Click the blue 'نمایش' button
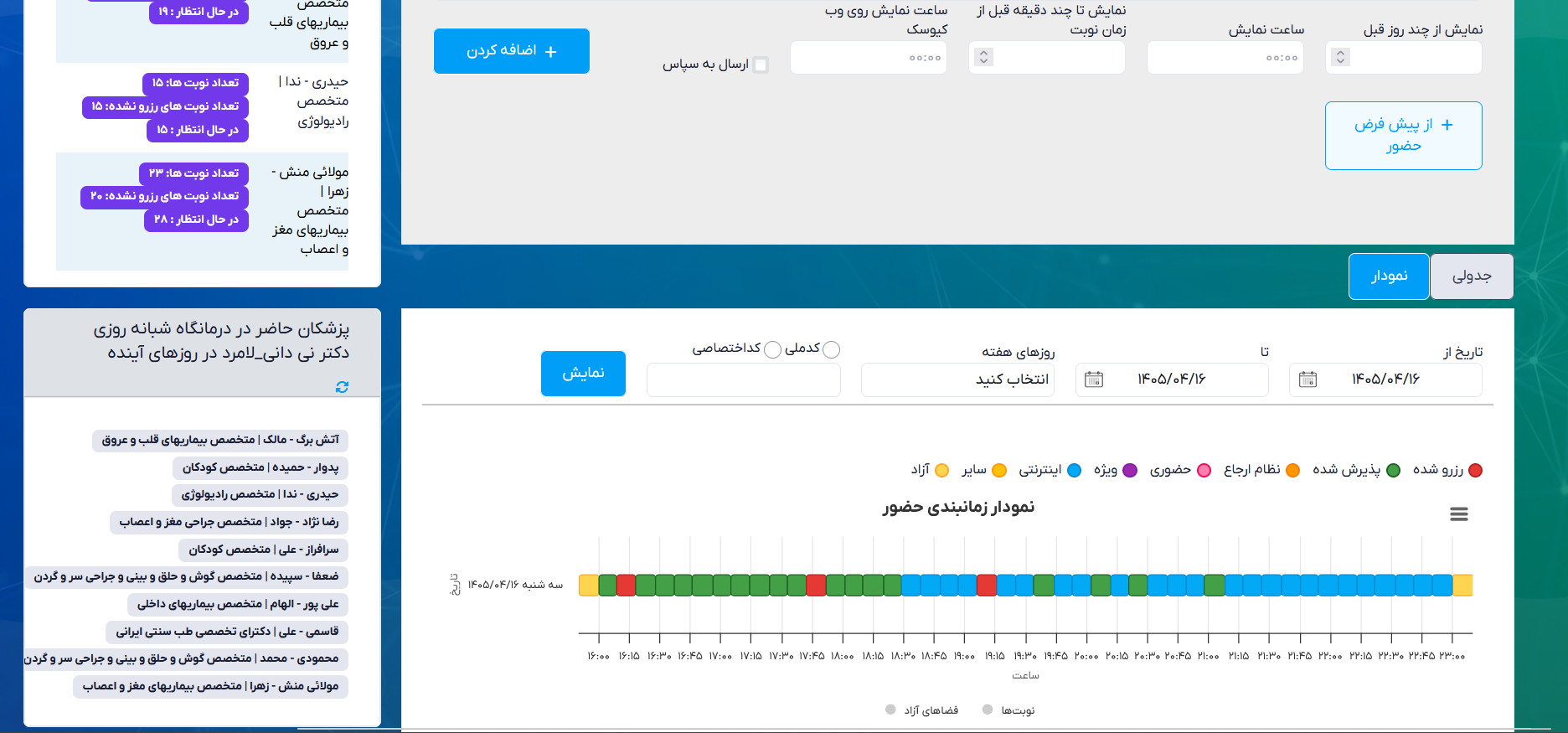Viewport: 1568px width, 733px height. 583,374
